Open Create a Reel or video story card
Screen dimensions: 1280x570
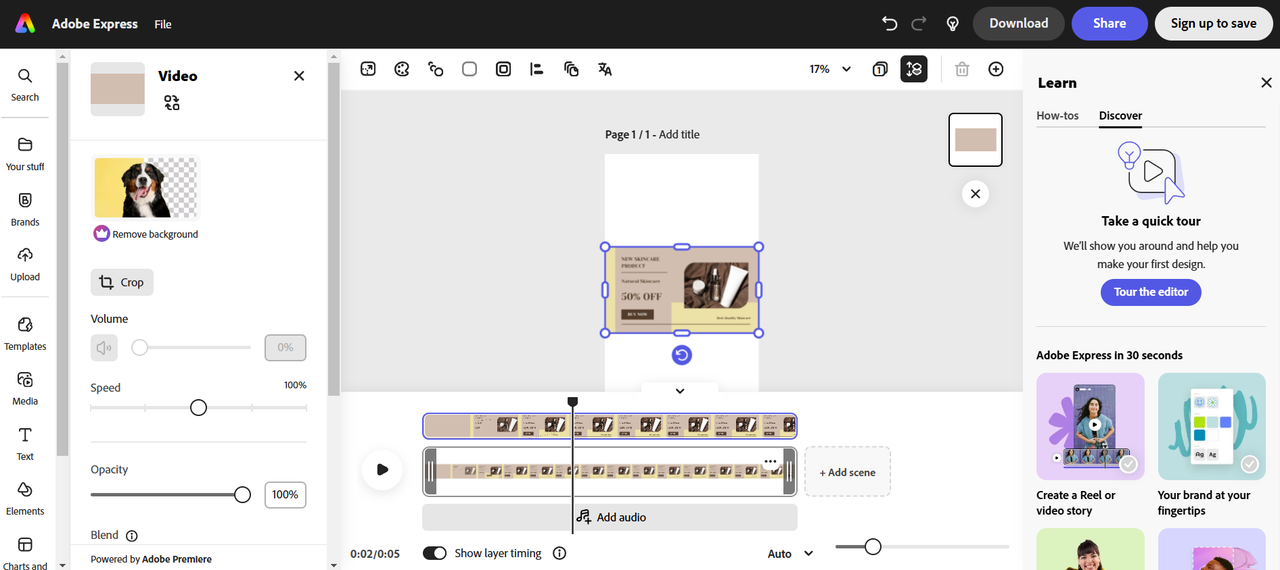click(x=1090, y=445)
